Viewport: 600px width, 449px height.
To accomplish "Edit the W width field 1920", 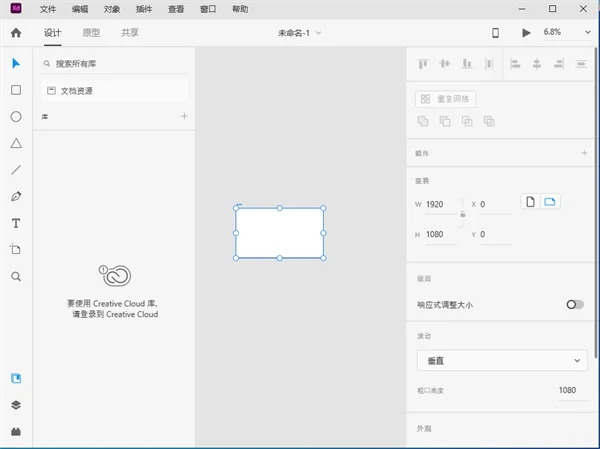I will [442, 204].
